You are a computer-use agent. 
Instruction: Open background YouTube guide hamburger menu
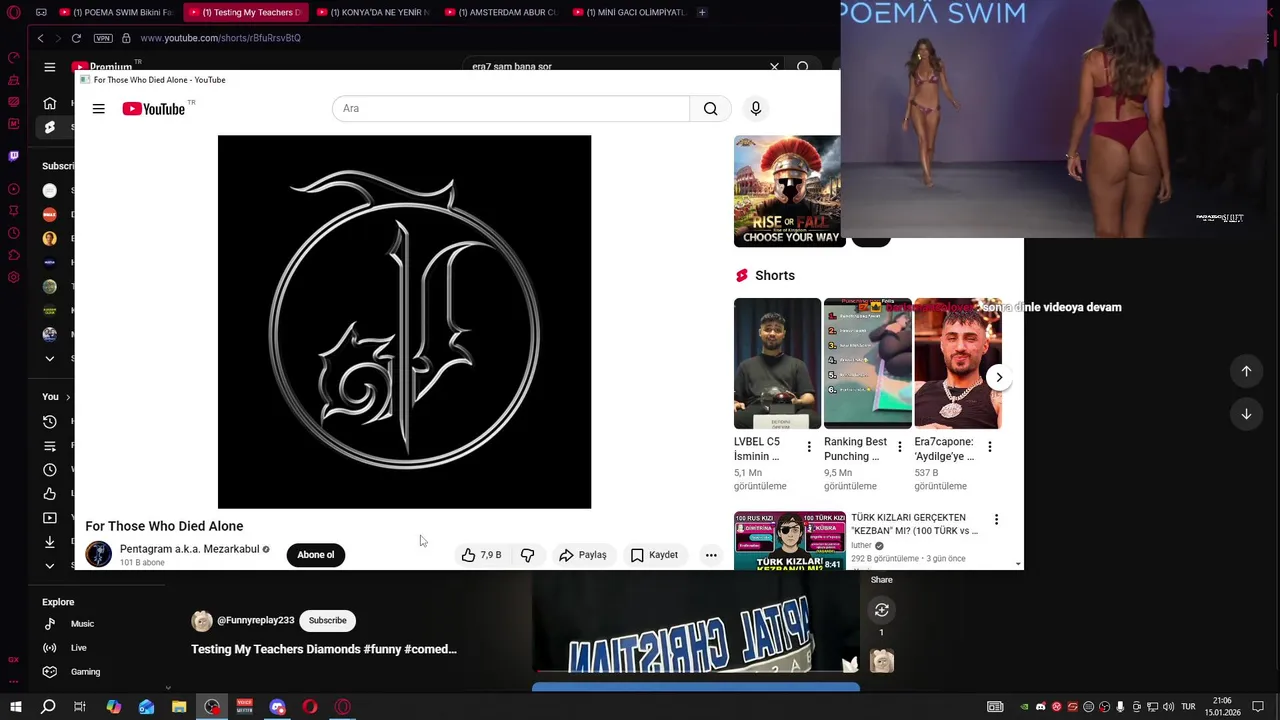click(49, 67)
